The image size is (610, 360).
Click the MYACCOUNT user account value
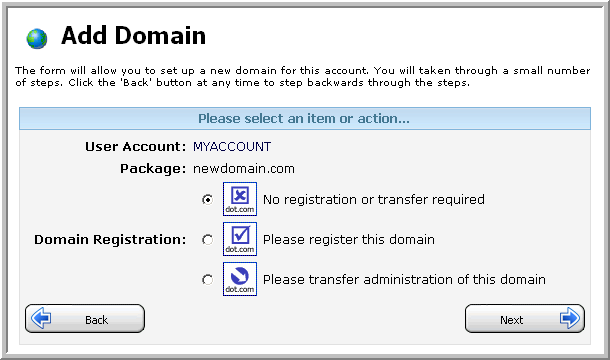(232, 146)
